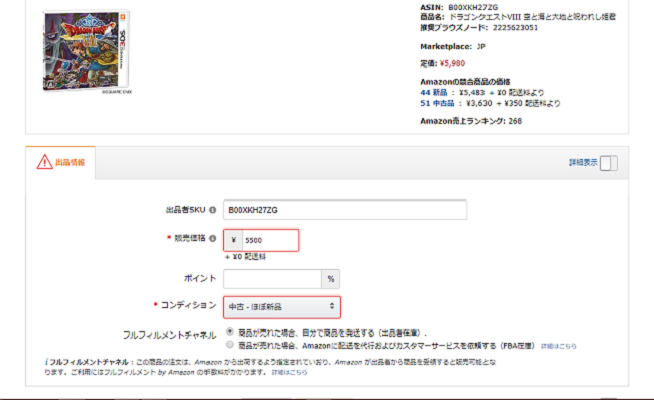This screenshot has width=654, height=400.
Task: Click the 推奨ブラウズノード value 2225623051
Action: [515, 28]
